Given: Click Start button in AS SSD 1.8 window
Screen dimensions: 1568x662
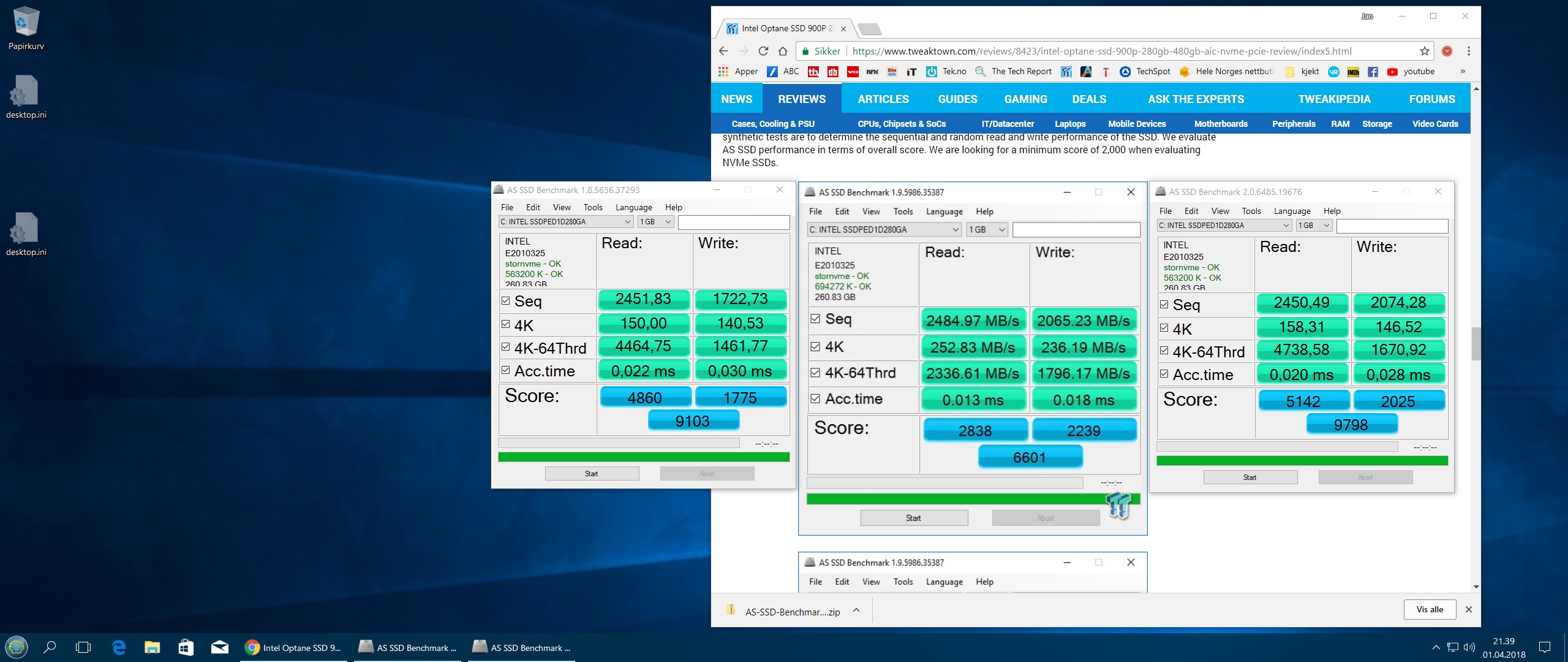Looking at the screenshot, I should (x=592, y=474).
